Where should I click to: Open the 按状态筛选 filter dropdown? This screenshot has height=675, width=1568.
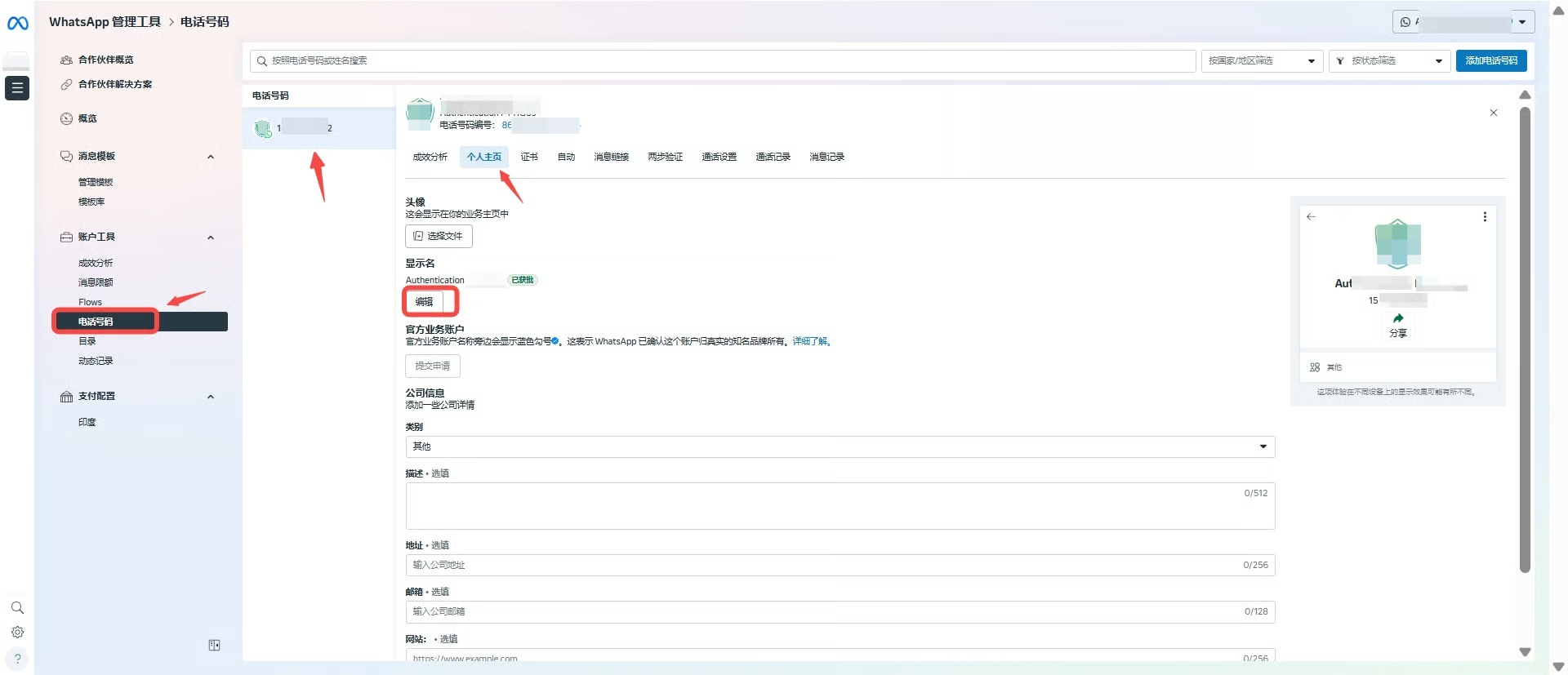[x=1389, y=61]
